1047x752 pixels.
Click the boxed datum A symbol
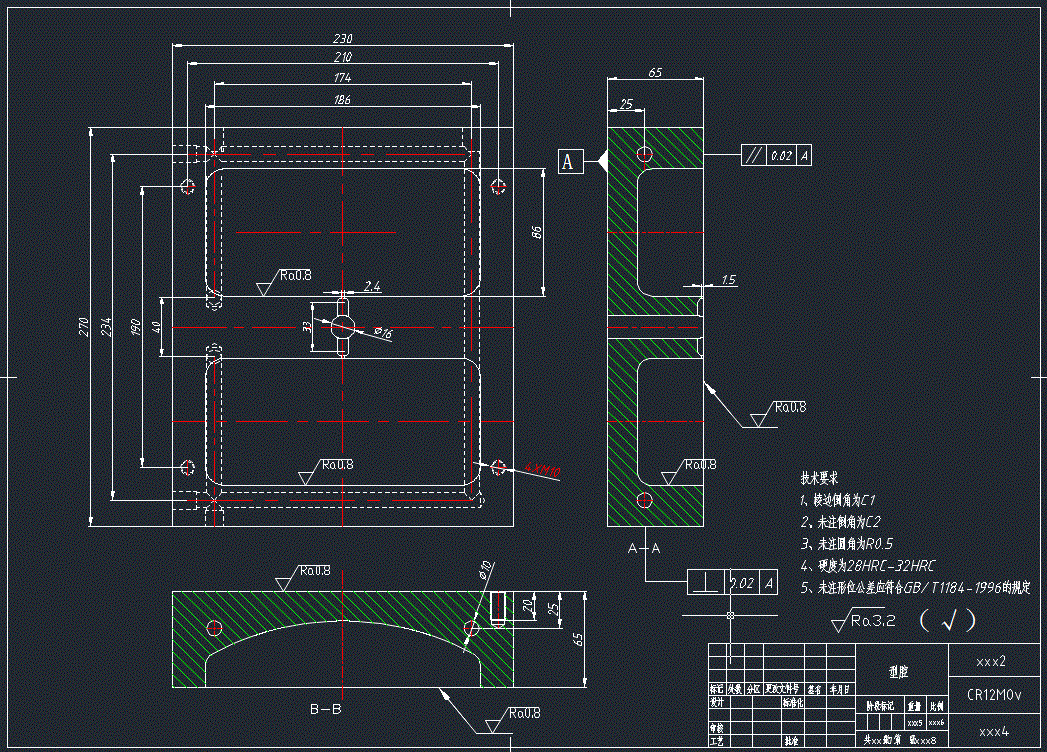[570, 162]
